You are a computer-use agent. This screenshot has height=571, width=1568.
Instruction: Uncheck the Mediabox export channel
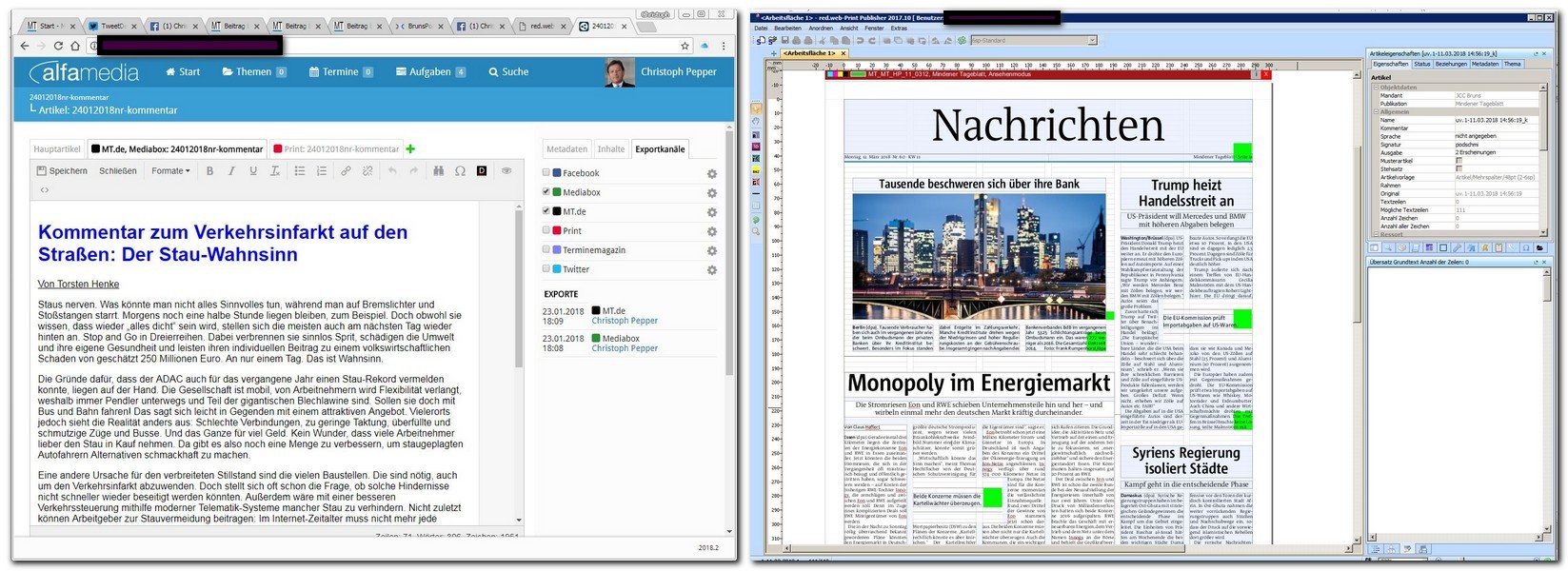(x=546, y=191)
